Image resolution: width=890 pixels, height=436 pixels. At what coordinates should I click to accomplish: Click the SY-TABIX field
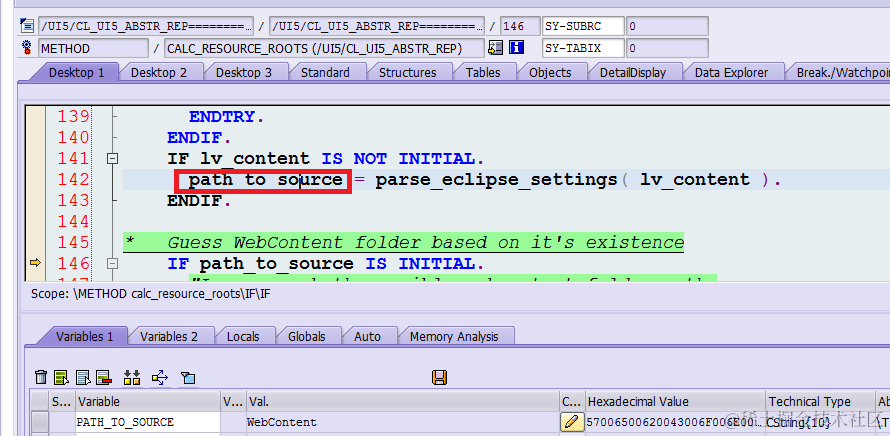(583, 48)
